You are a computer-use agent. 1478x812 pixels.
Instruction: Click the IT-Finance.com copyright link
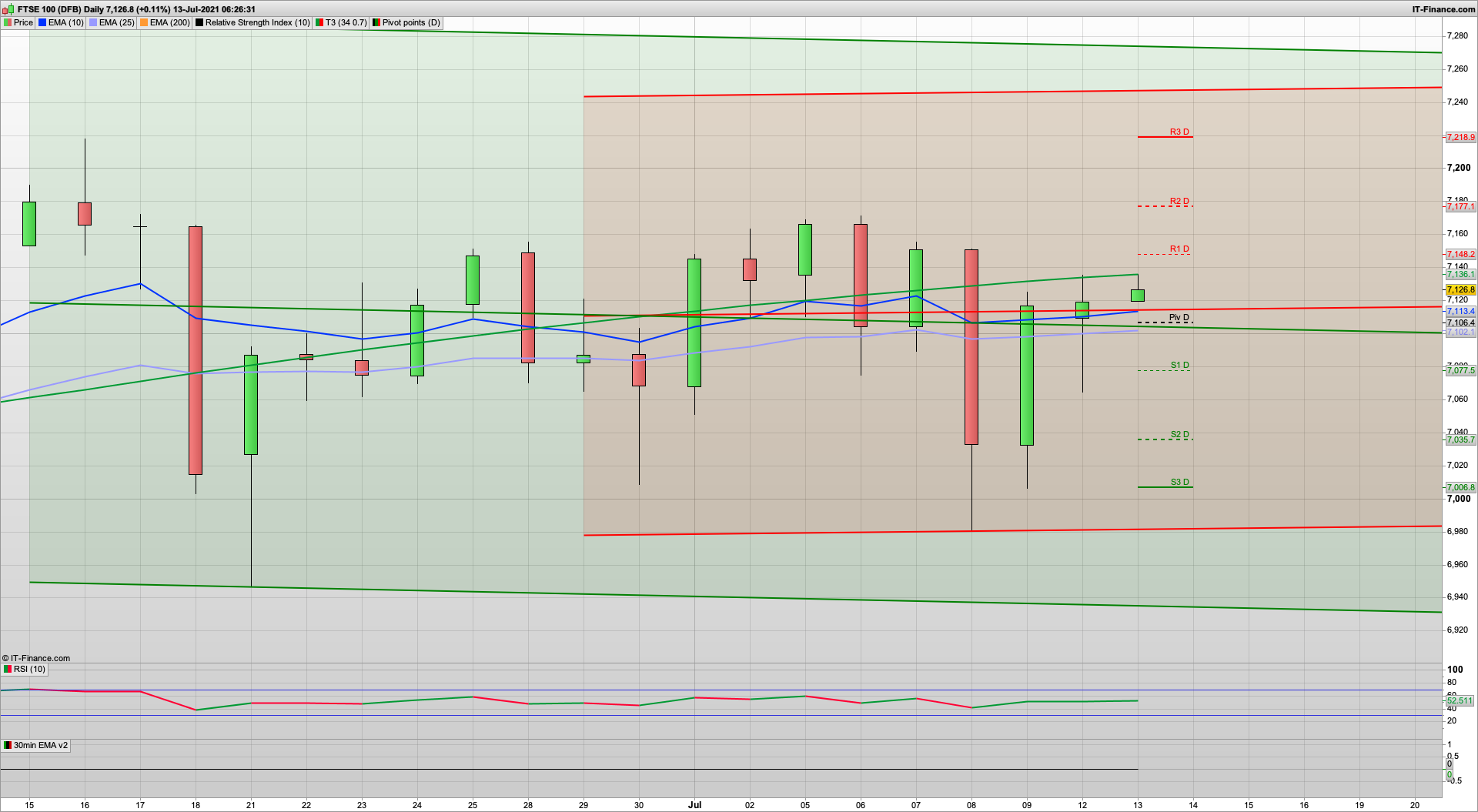[38, 658]
